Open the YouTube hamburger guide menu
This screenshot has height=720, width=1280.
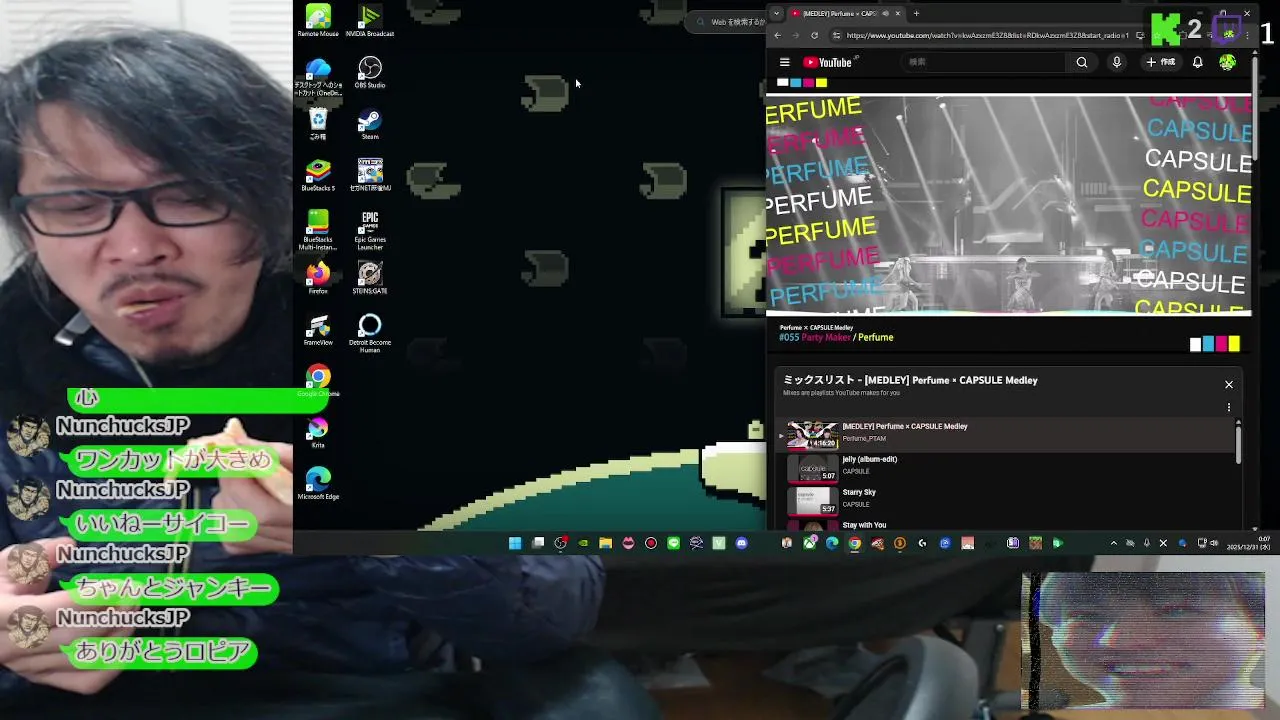tap(784, 62)
